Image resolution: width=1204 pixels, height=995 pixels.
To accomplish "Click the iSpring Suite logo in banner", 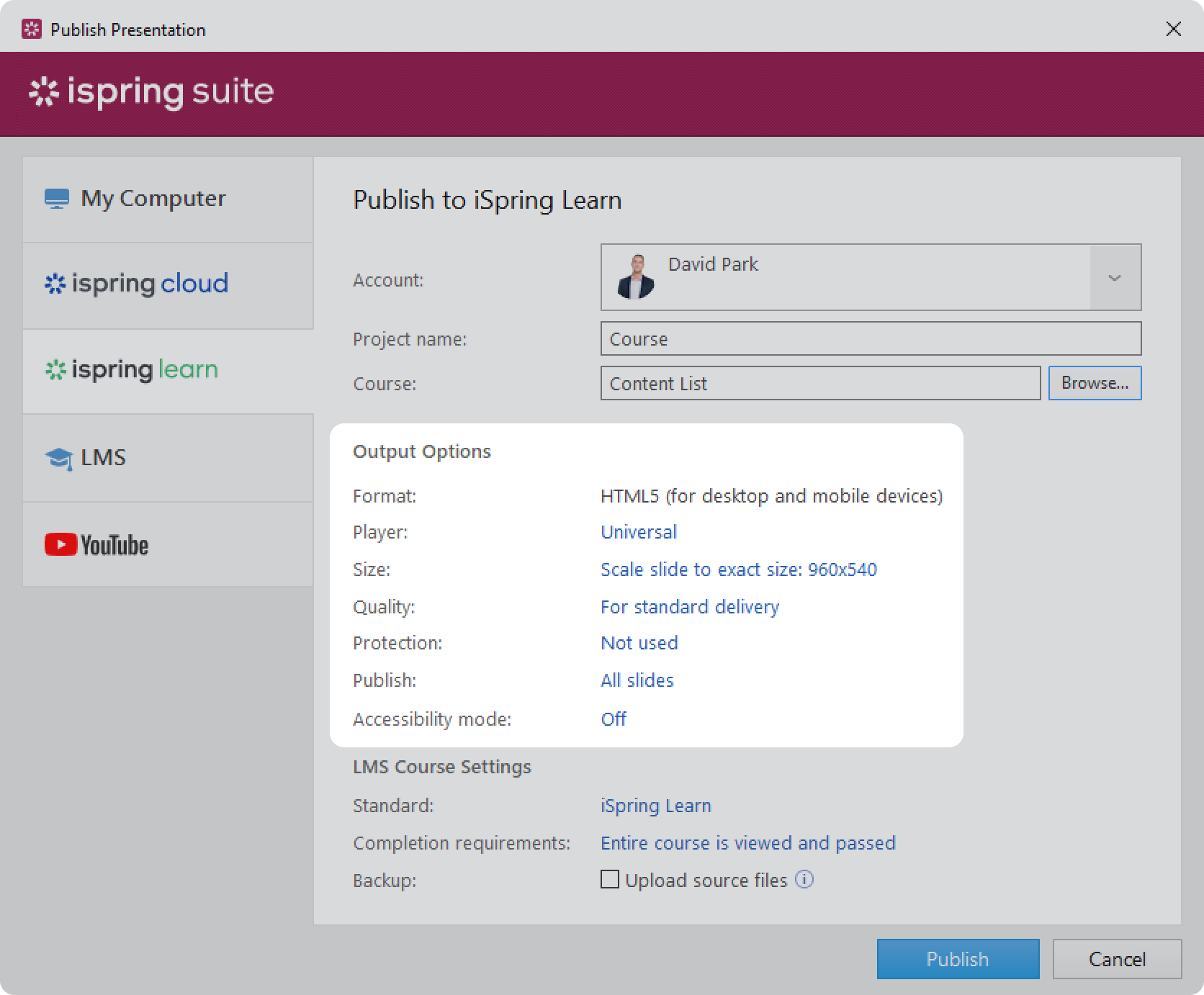I will click(151, 92).
